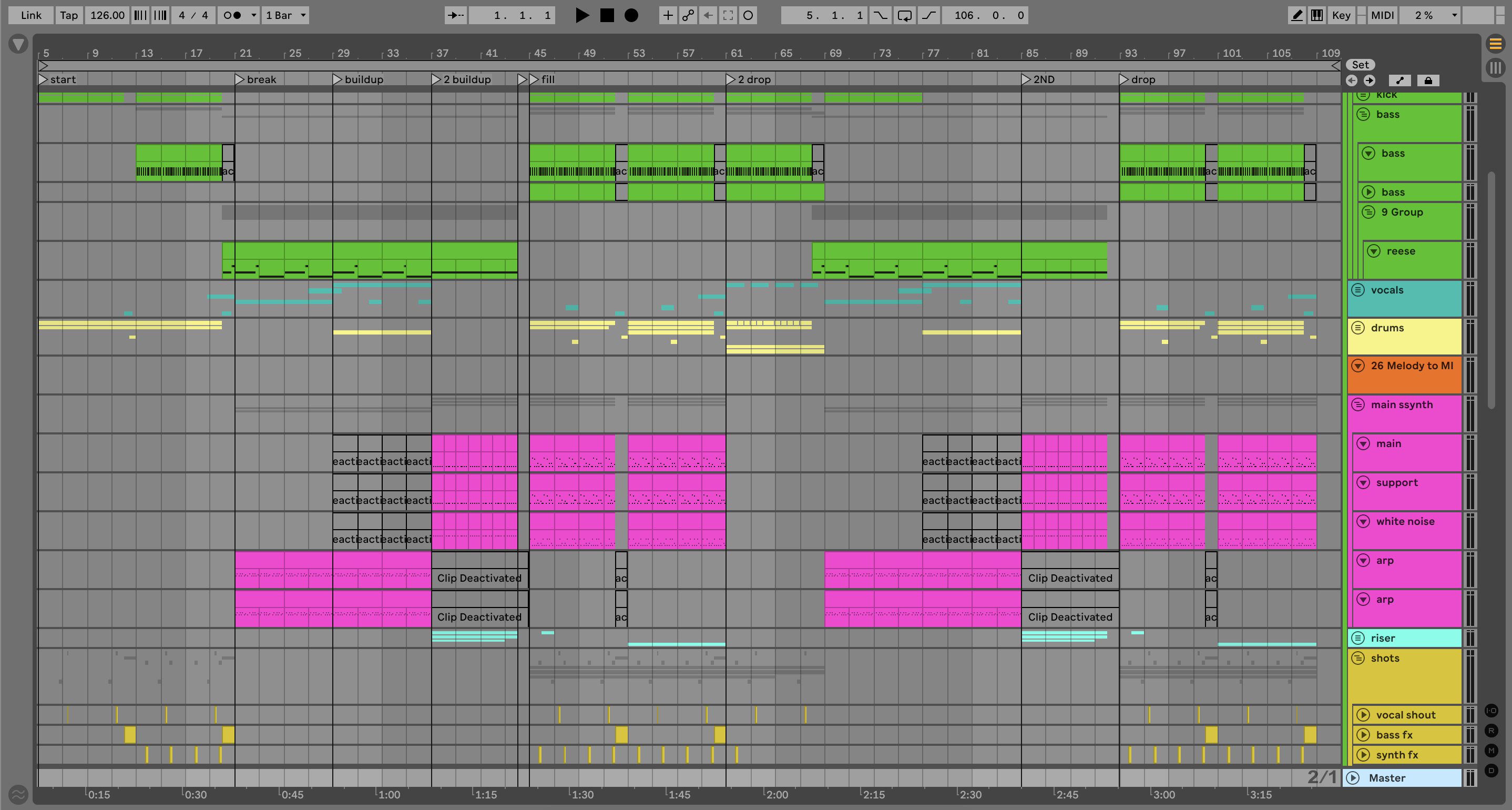Switch to Session View with vertical-bars icon
The height and width of the screenshot is (810, 1512).
(1495, 67)
